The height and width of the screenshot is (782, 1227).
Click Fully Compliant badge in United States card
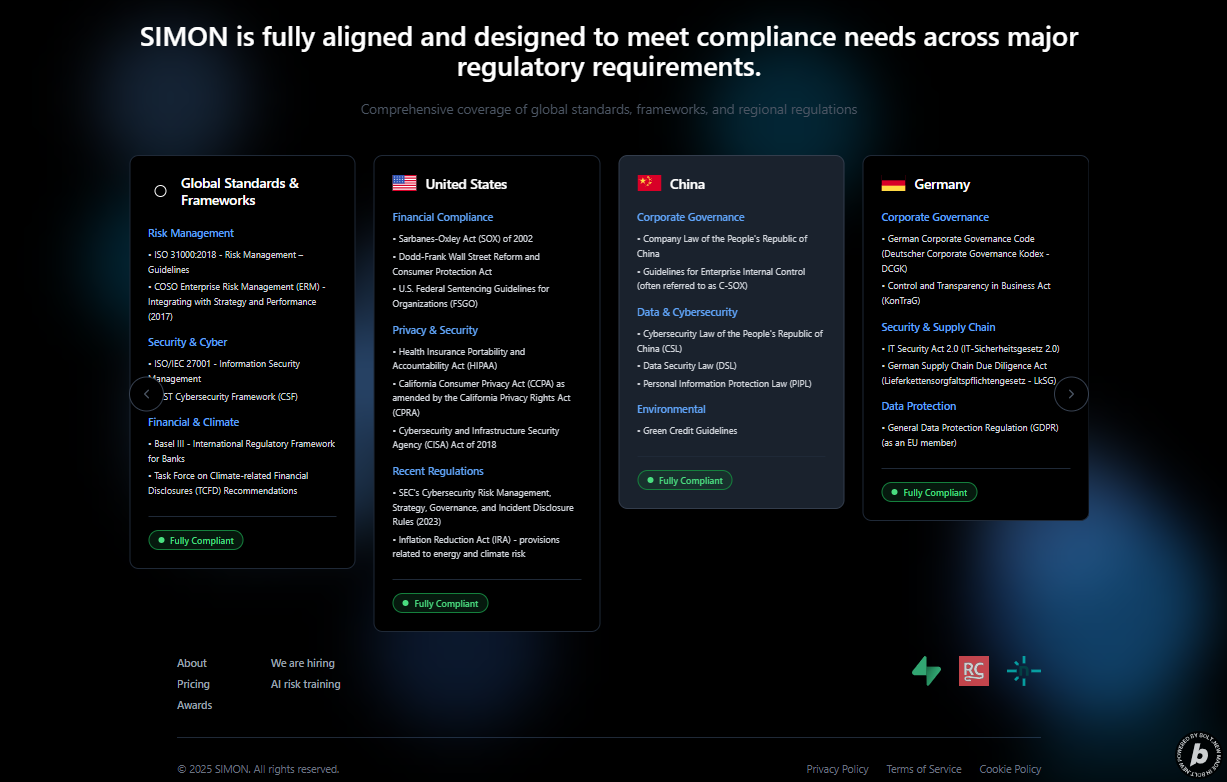coord(440,603)
